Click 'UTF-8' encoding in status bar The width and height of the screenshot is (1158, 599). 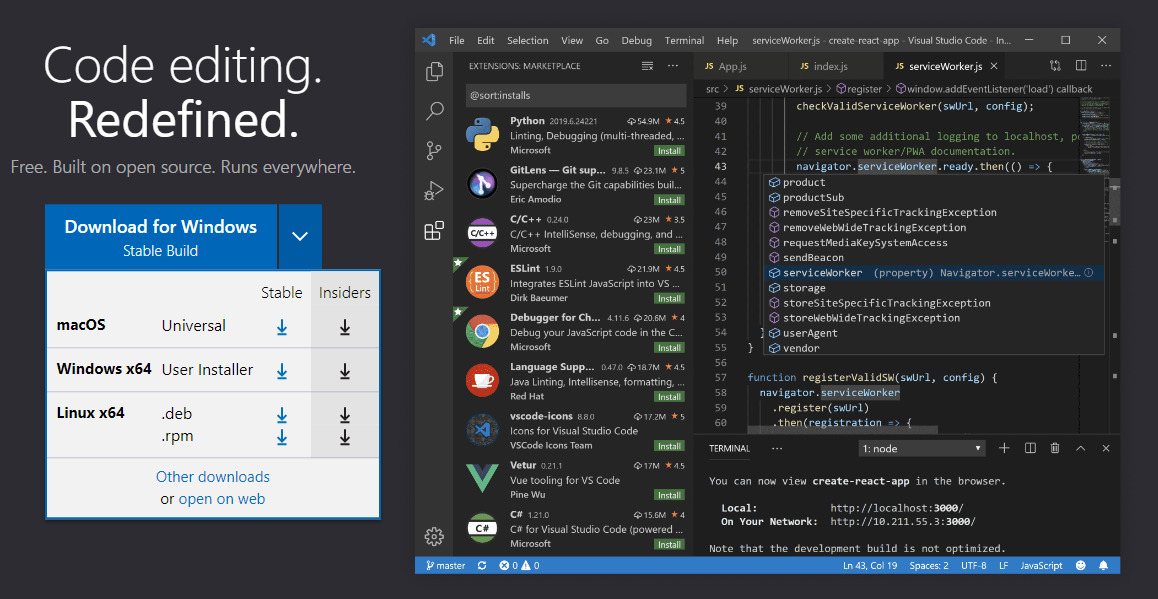974,566
